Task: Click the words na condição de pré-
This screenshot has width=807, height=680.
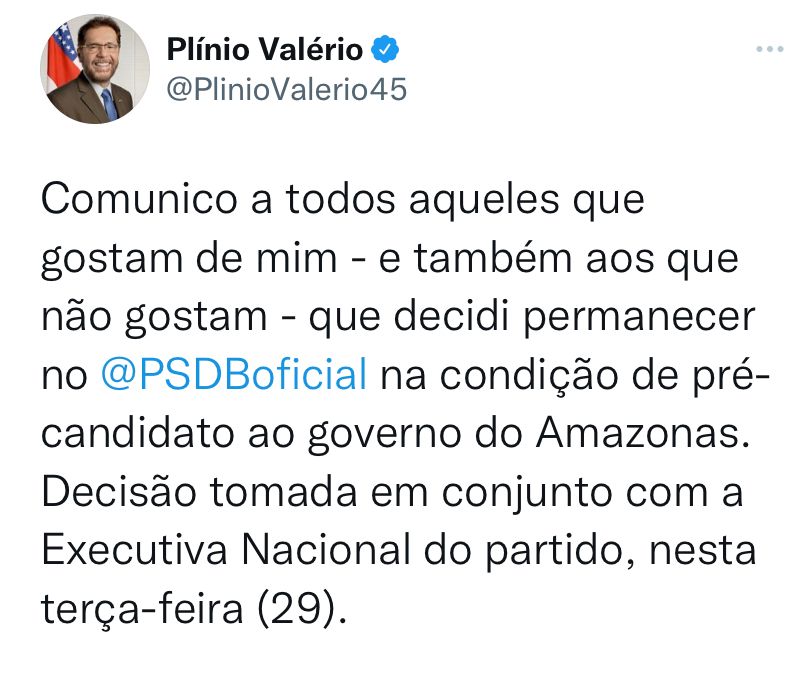Action: coord(575,375)
